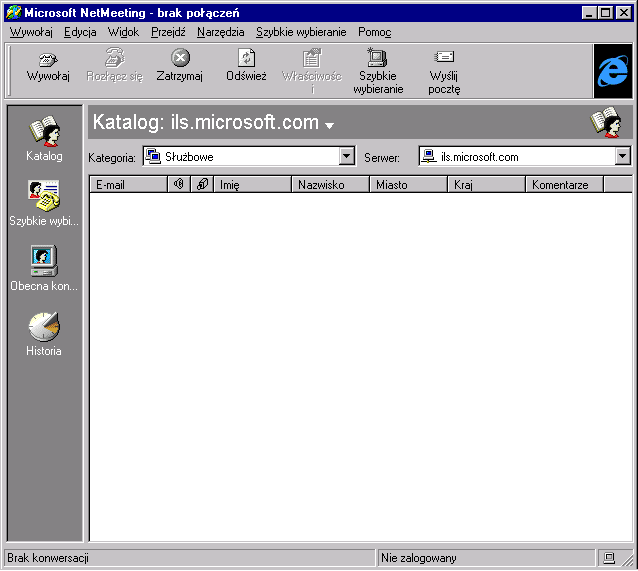Viewport: 638px width, 571px height.
Task: Click the status bar computer icon
Action: tap(609, 558)
